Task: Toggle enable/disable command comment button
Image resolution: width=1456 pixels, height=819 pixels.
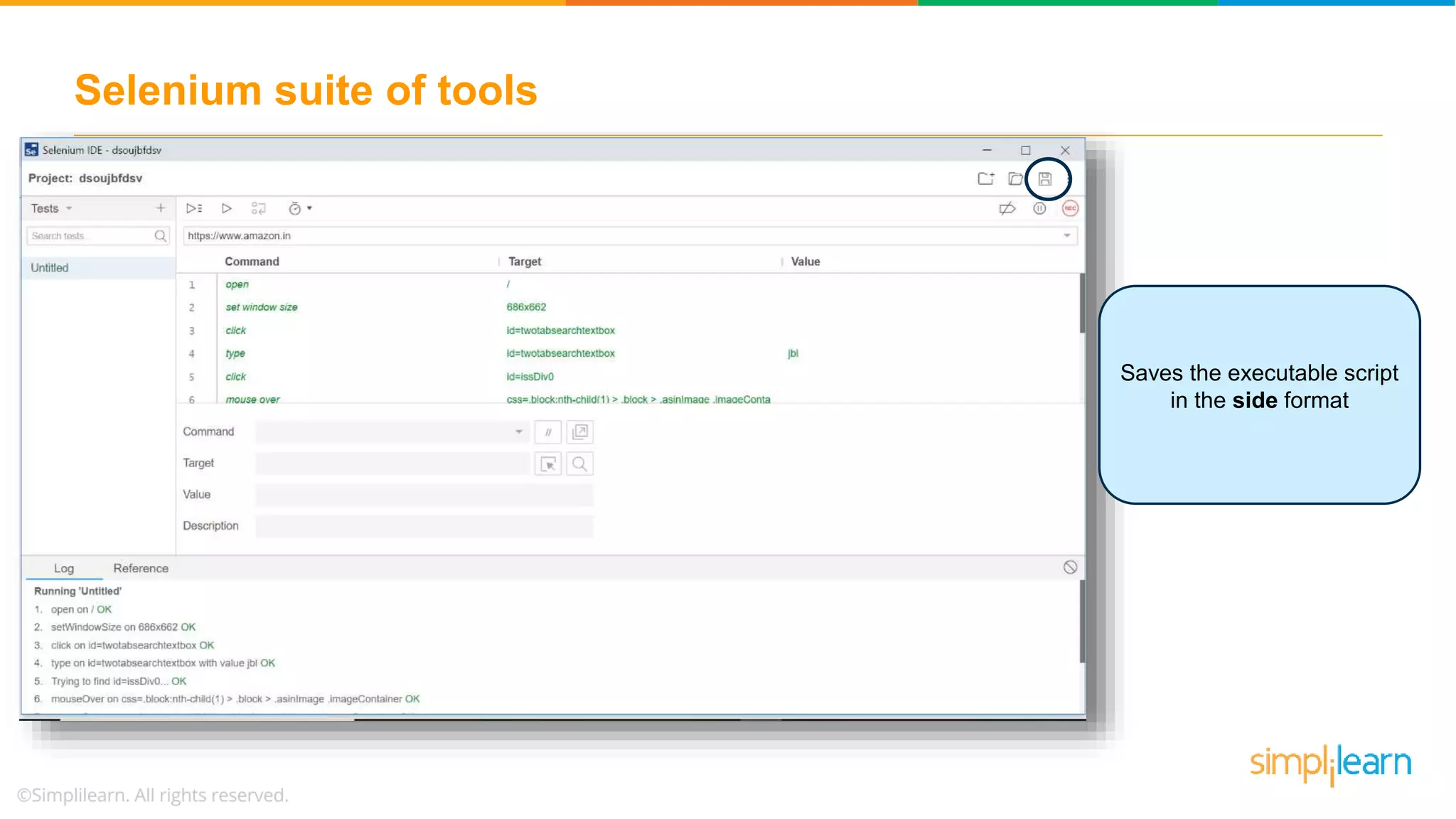Action: coord(548,432)
